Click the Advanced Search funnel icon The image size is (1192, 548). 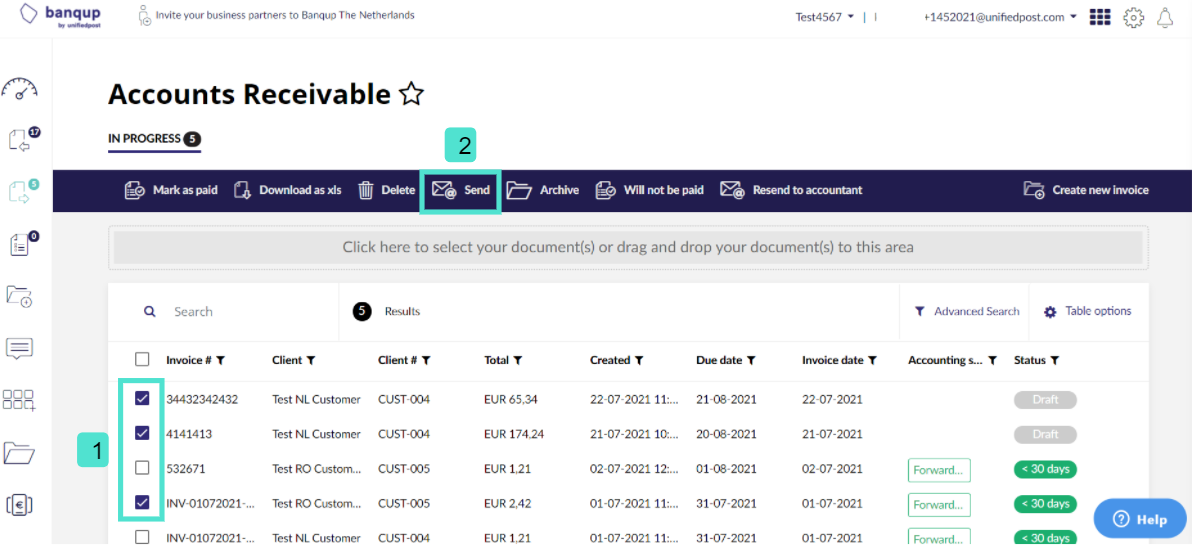coord(919,312)
